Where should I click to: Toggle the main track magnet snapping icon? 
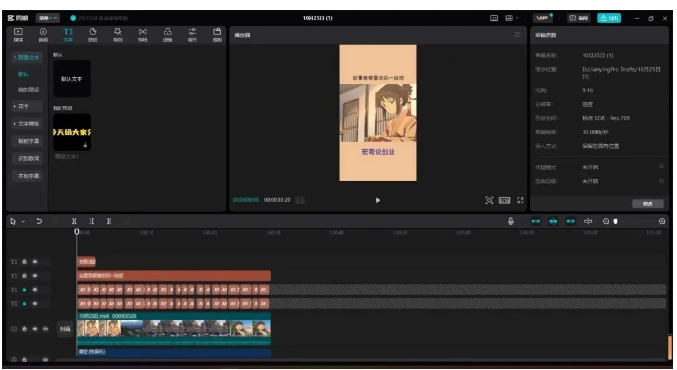coord(535,221)
